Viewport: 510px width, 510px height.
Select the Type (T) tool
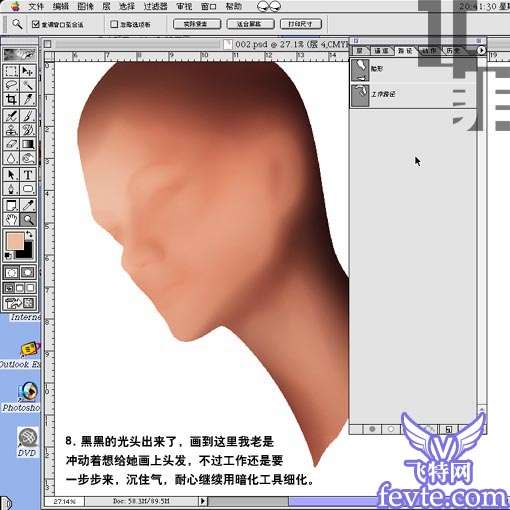pos(28,174)
